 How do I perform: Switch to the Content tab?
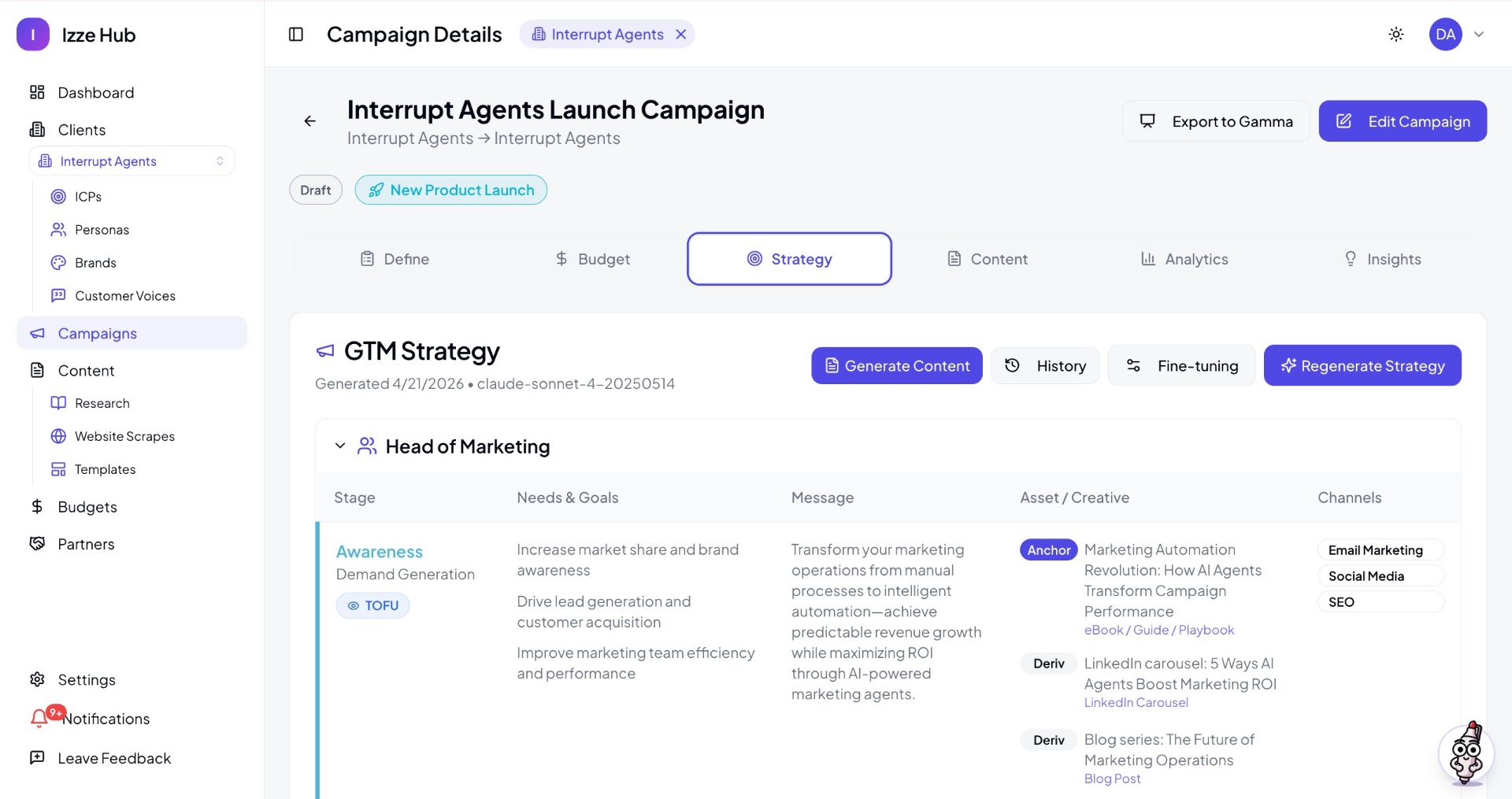(x=988, y=258)
